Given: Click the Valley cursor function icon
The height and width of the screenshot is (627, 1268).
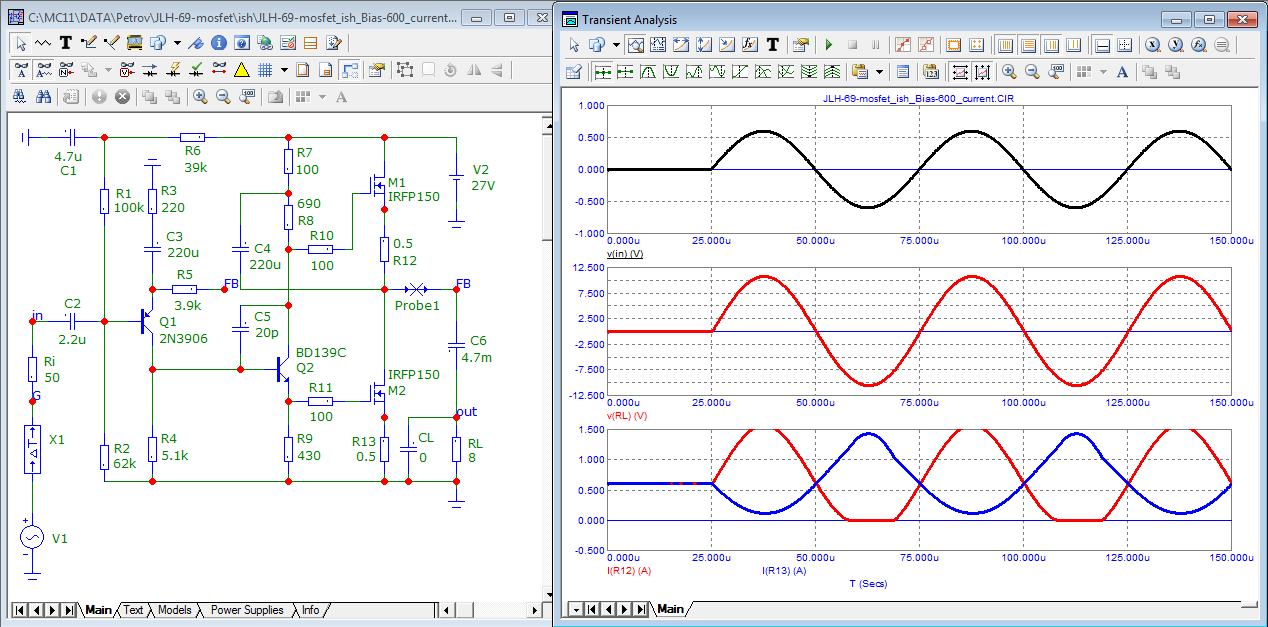Looking at the screenshot, I should tap(672, 72).
